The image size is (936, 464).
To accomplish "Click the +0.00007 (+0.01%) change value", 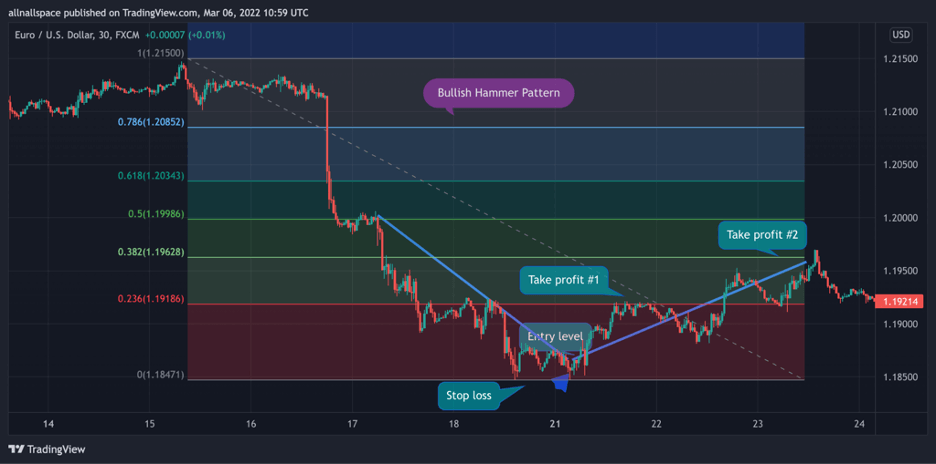I will (186, 35).
